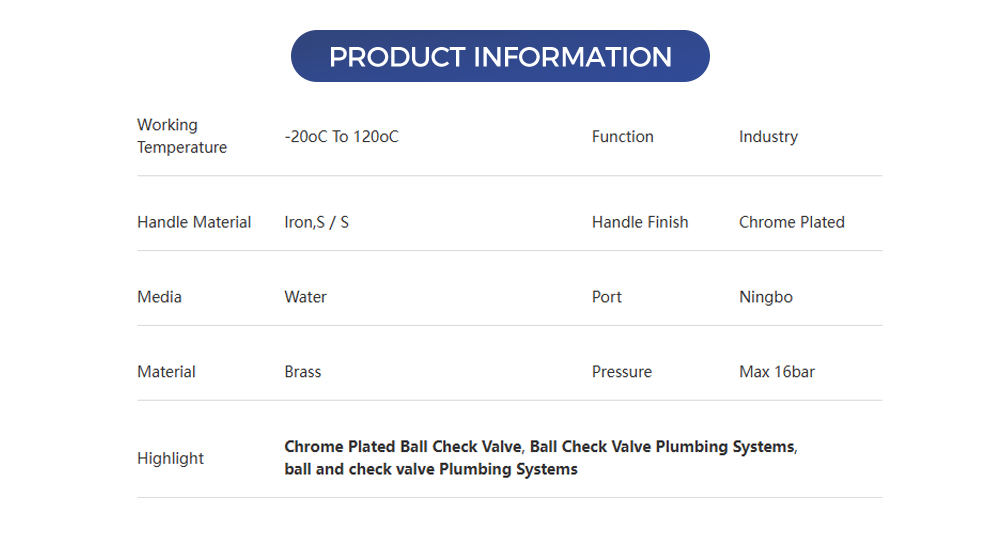This screenshot has width=1000, height=536.
Task: Click the Working Temperature label
Action: tap(182, 136)
